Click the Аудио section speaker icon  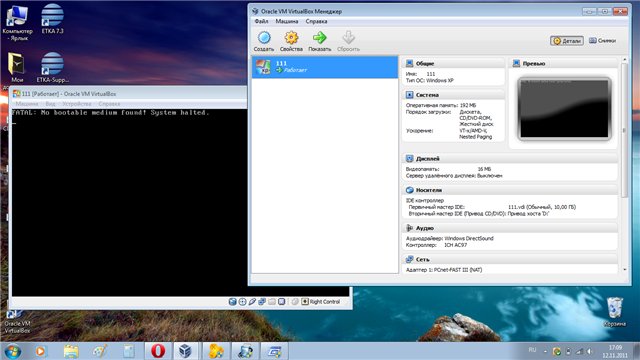coord(409,228)
